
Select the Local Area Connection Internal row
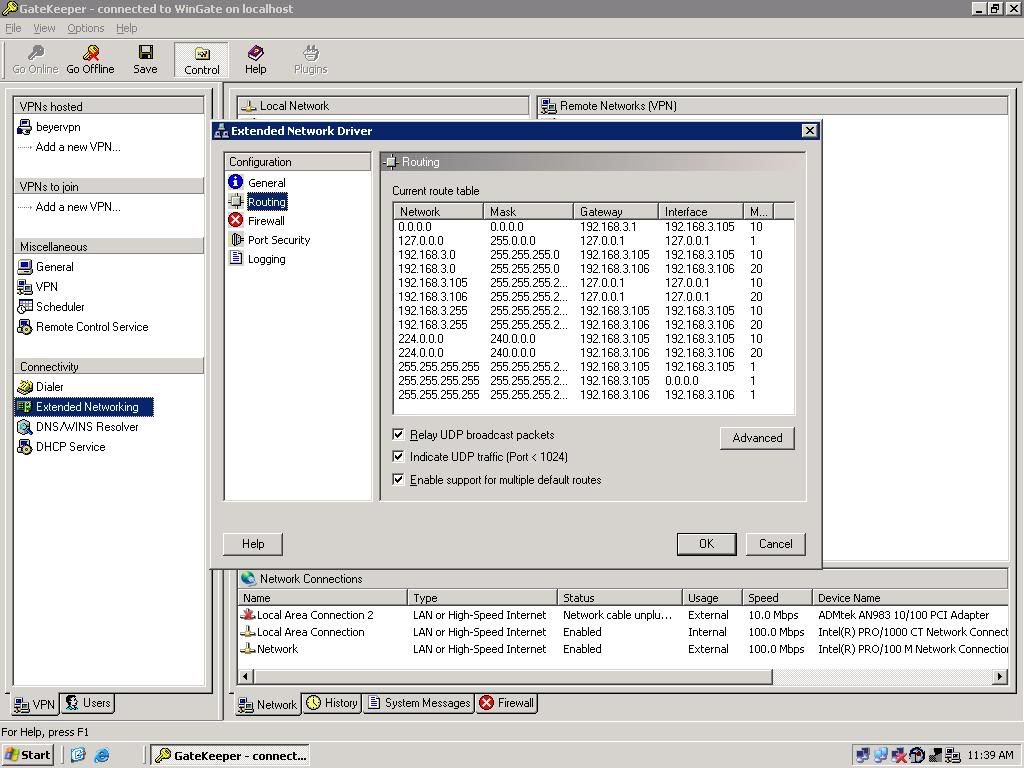[x=622, y=632]
